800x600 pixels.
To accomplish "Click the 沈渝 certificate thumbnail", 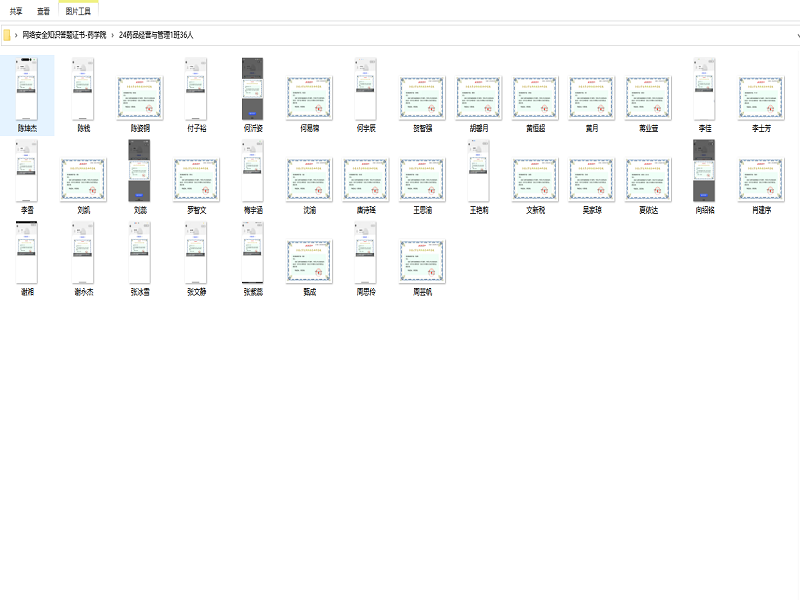I will tap(310, 179).
